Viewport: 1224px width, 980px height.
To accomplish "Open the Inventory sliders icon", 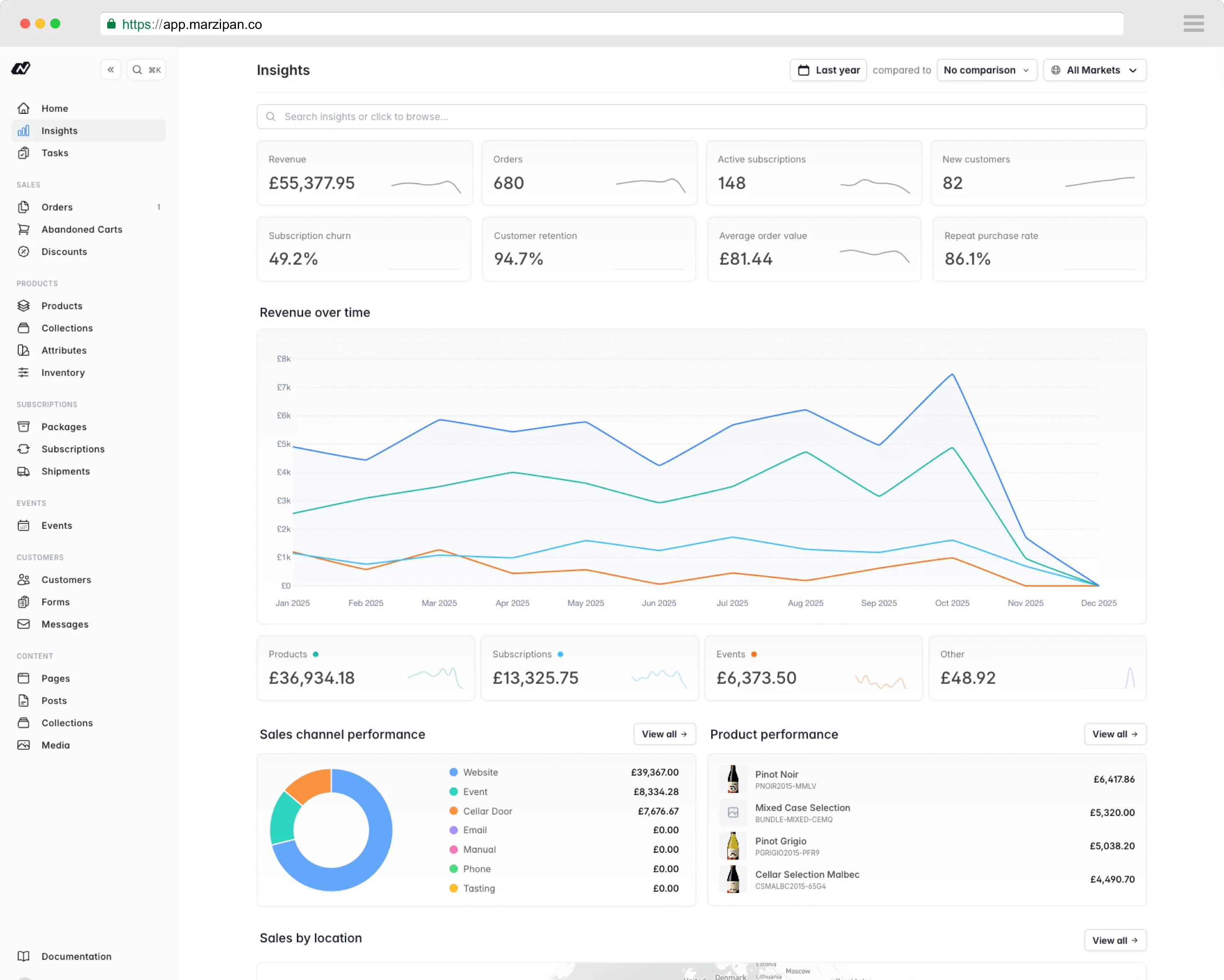I will click(x=24, y=372).
